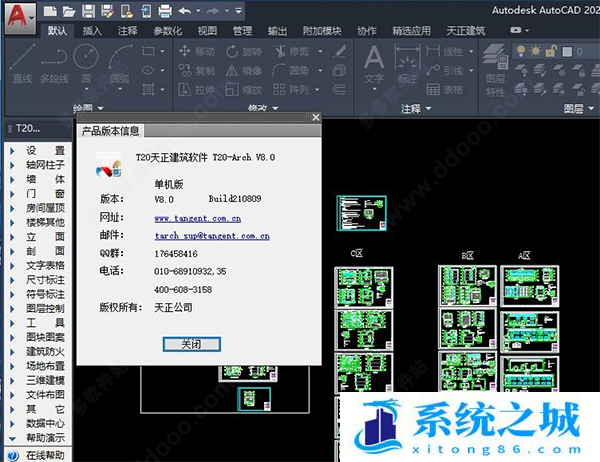Expand the 轴网柱子 sidebar menu

[x=45, y=164]
